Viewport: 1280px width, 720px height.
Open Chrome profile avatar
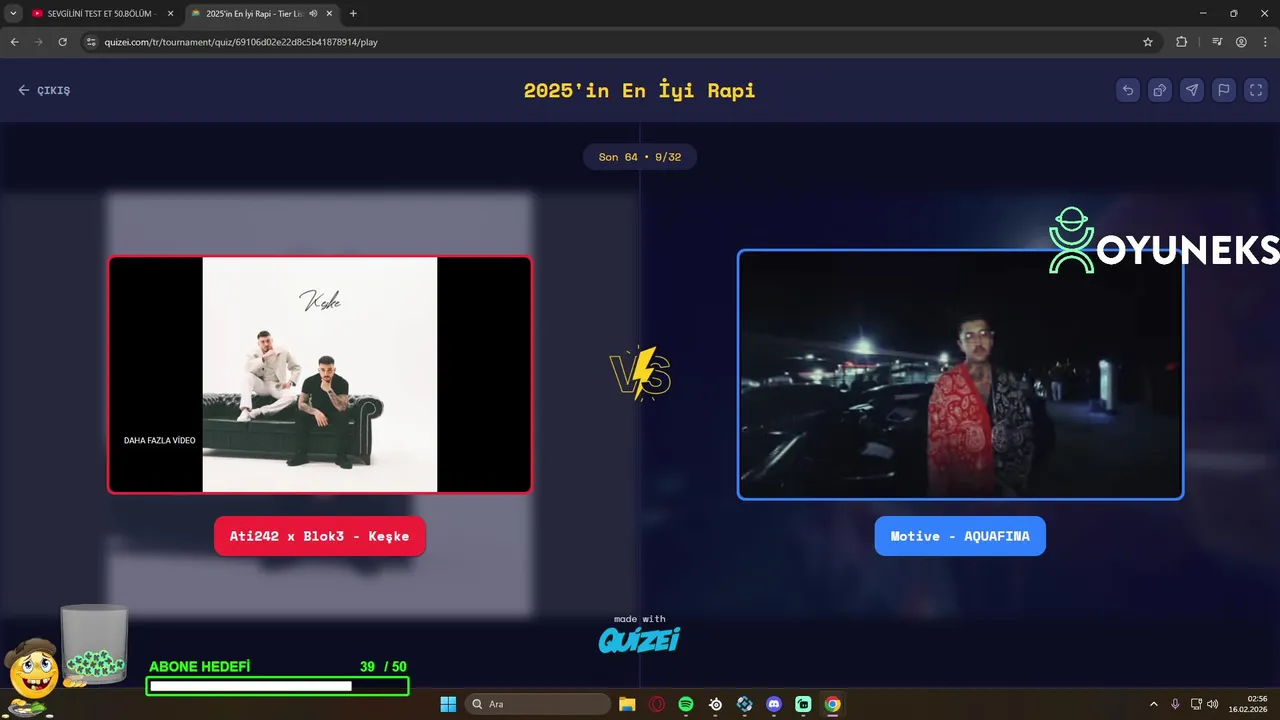pyautogui.click(x=1241, y=42)
